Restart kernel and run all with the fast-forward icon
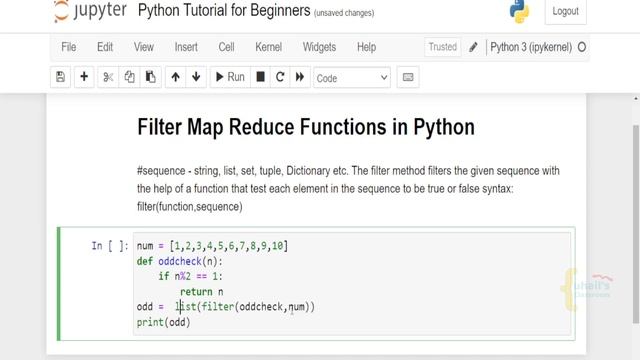640x360 pixels. pos(300,77)
